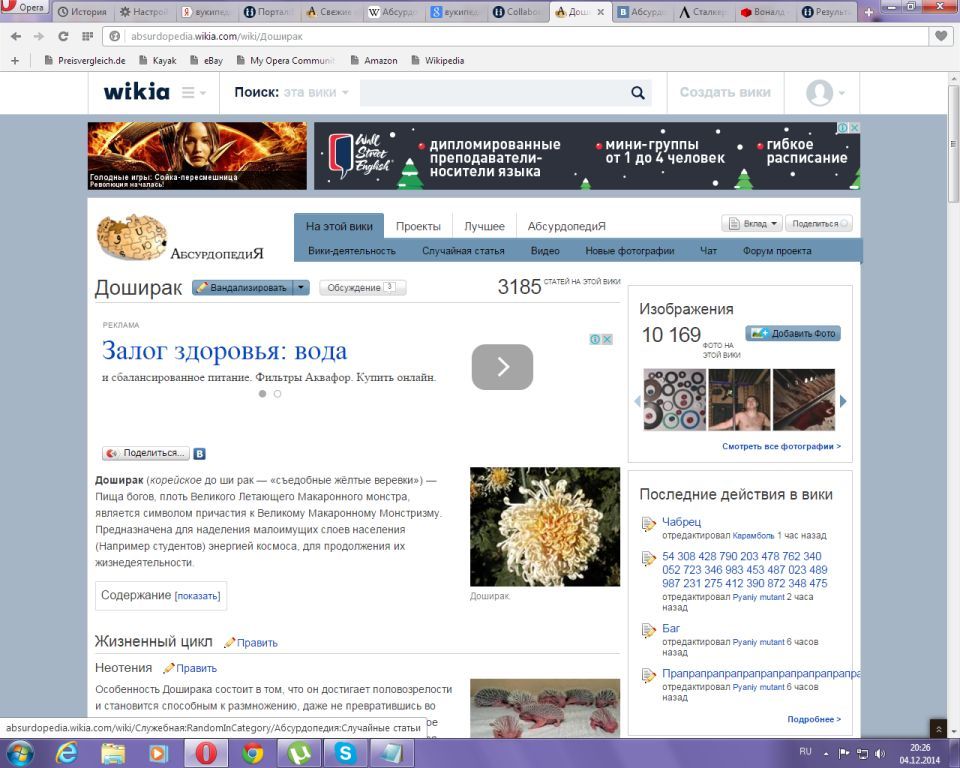
Task: Open the Вклад dropdown
Action: [x=751, y=224]
